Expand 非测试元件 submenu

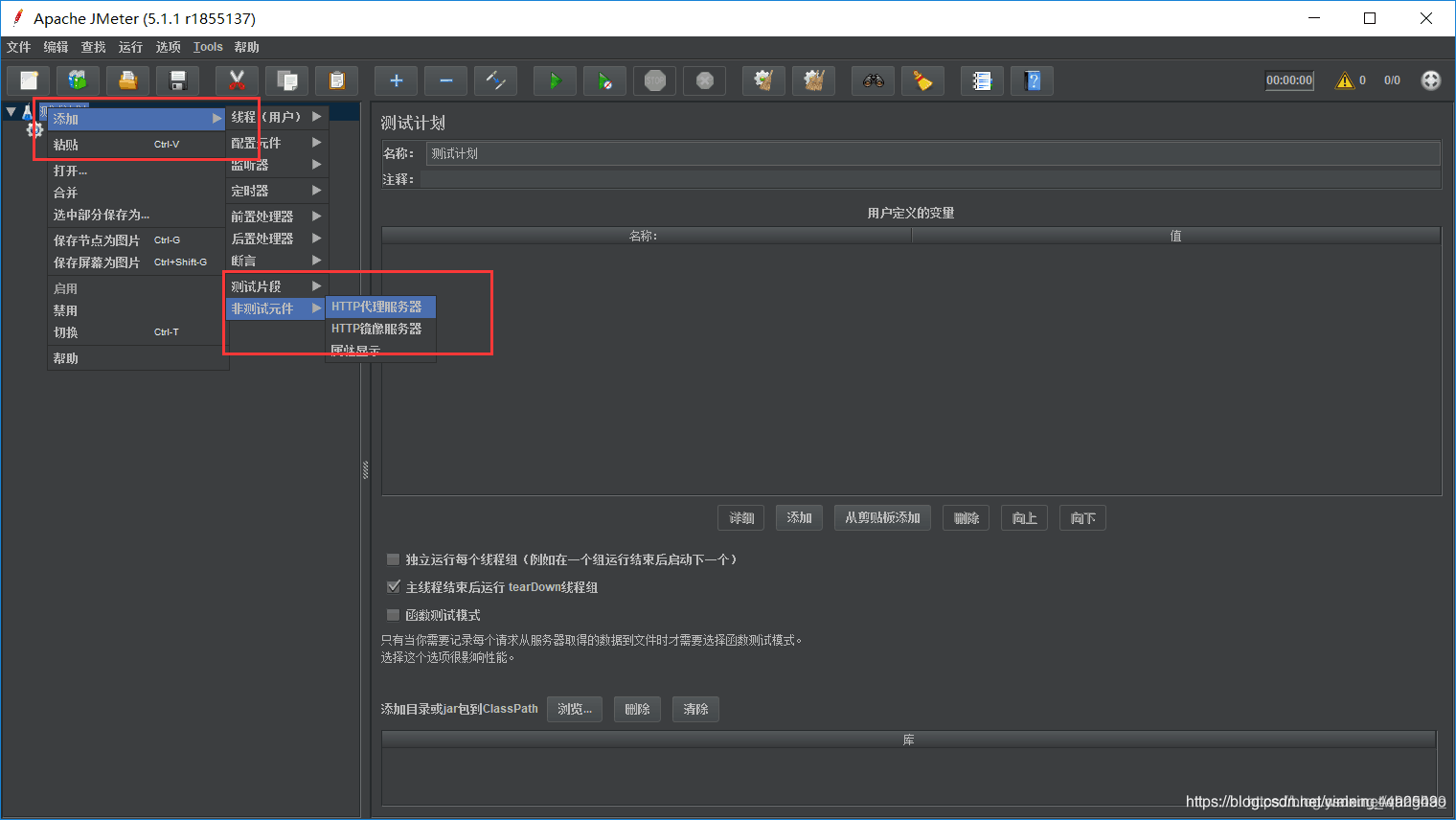(277, 308)
